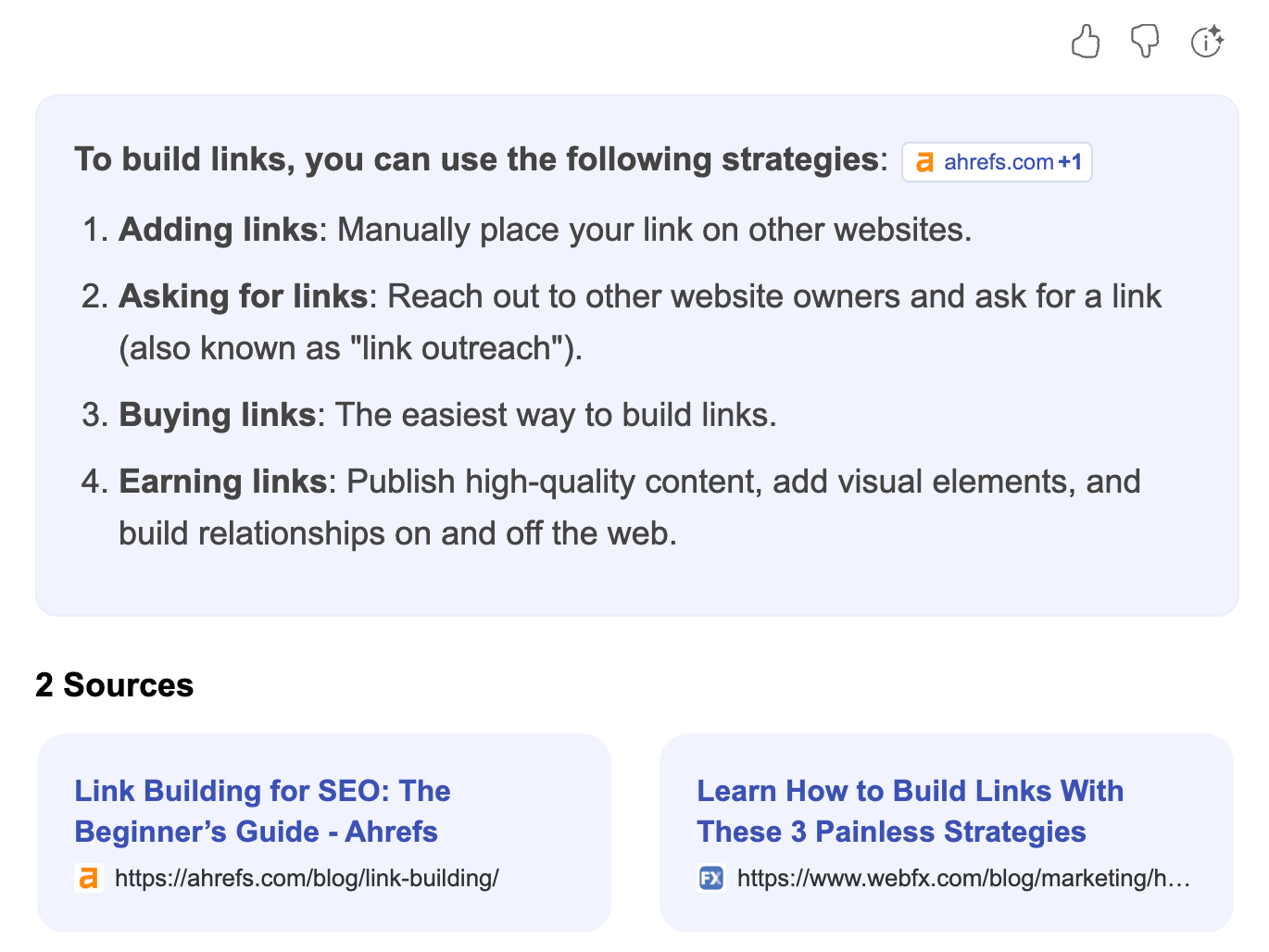Click the WebFX favicon beside the source URL
This screenshot has height=952, width=1269.
[711, 878]
